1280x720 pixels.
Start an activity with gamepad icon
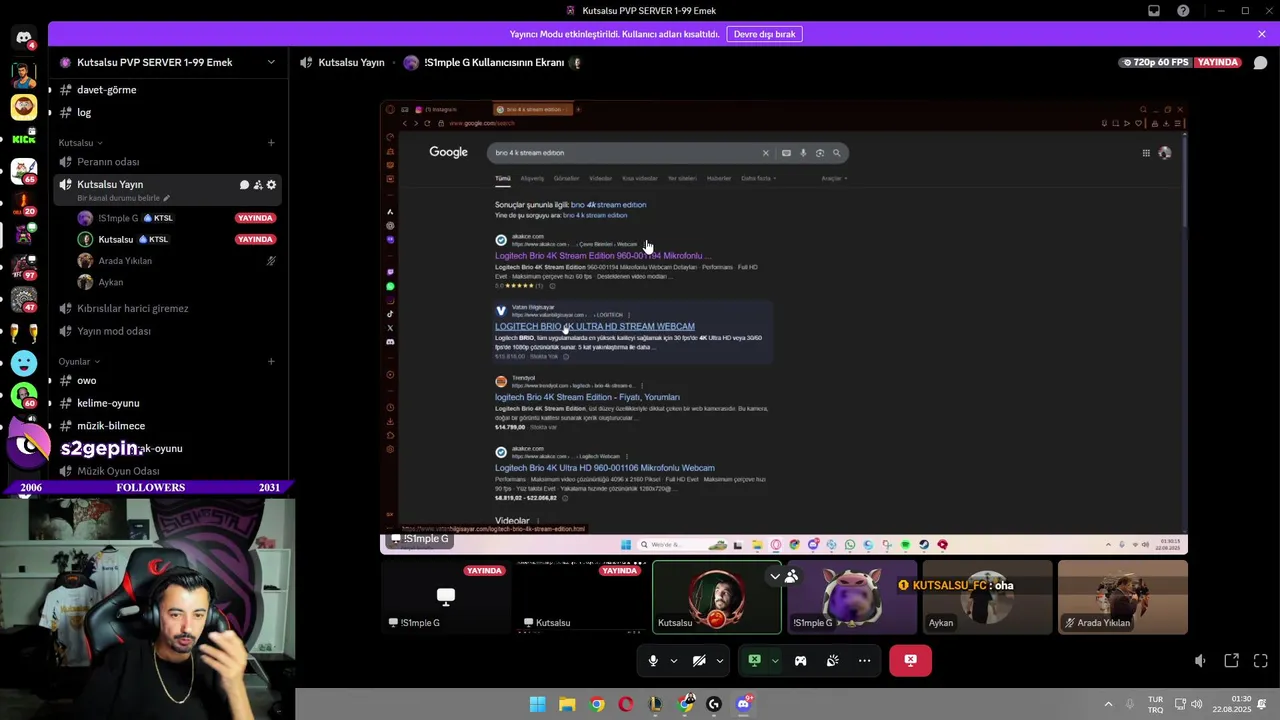pos(800,660)
